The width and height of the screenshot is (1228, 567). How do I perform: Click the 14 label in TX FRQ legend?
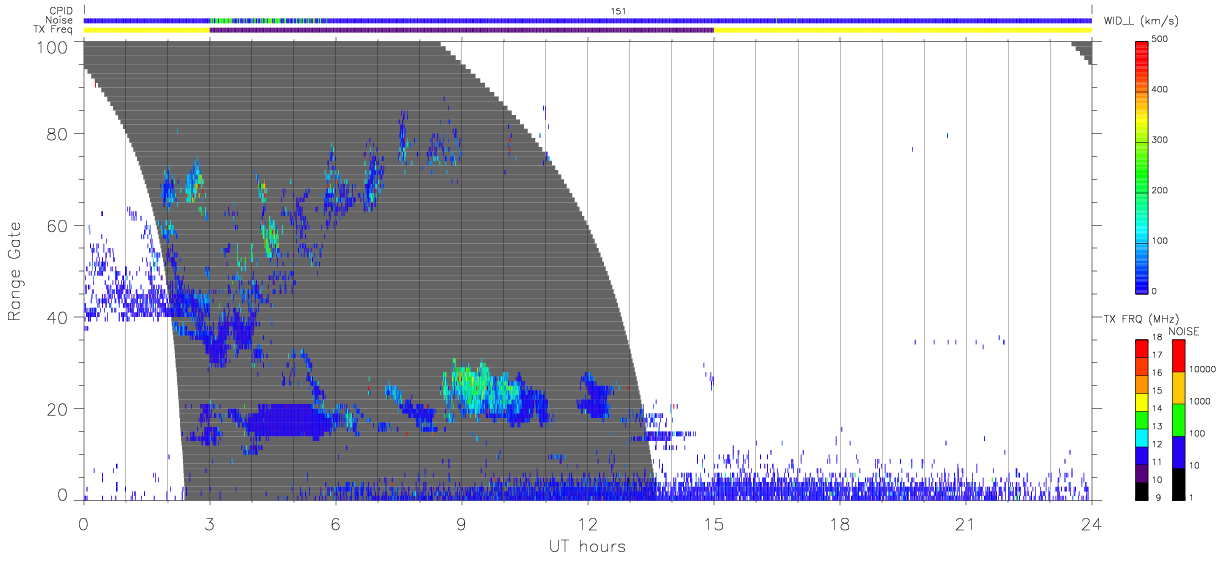[x=1158, y=409]
